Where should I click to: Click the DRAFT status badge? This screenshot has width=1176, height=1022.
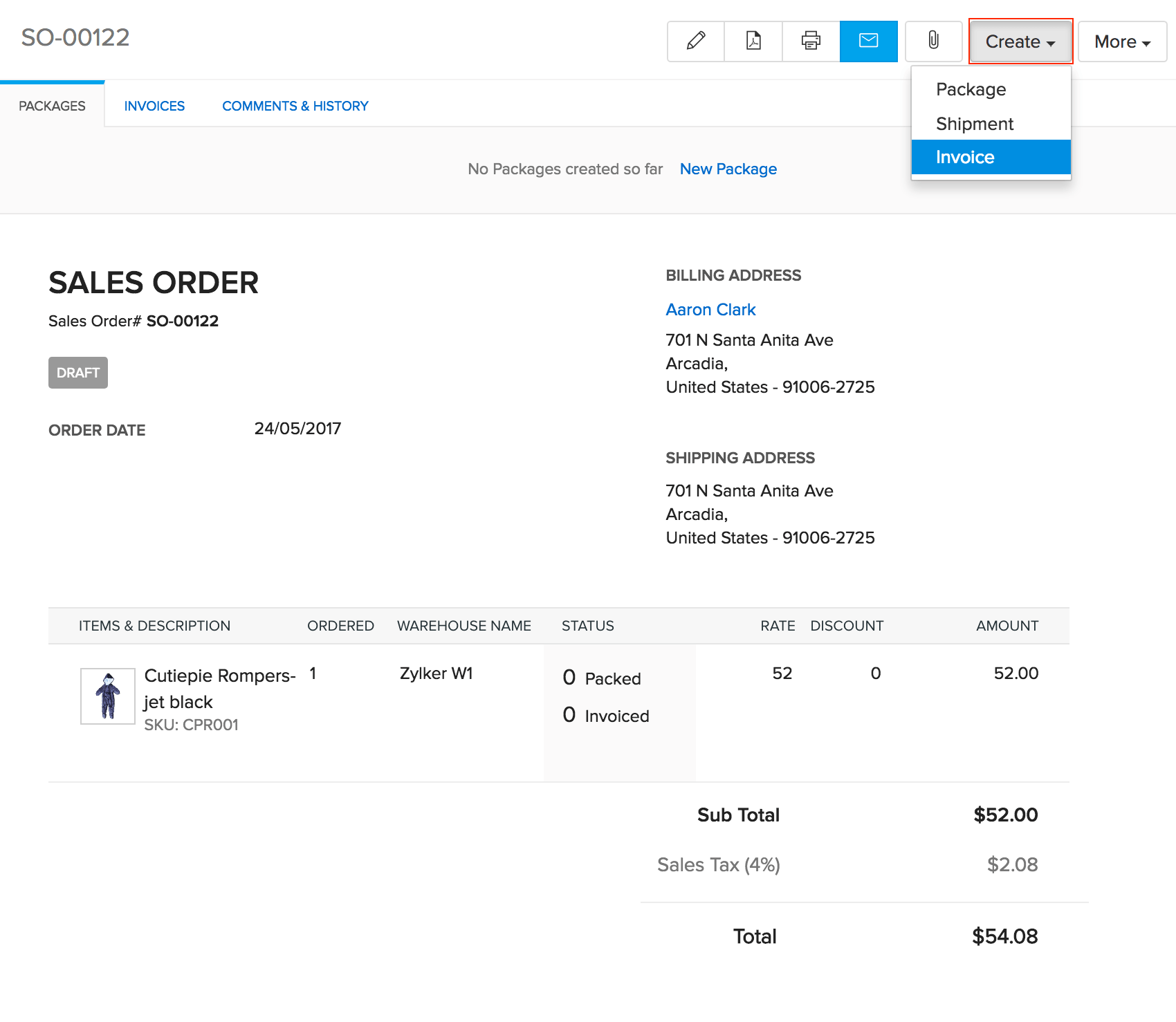coord(77,372)
